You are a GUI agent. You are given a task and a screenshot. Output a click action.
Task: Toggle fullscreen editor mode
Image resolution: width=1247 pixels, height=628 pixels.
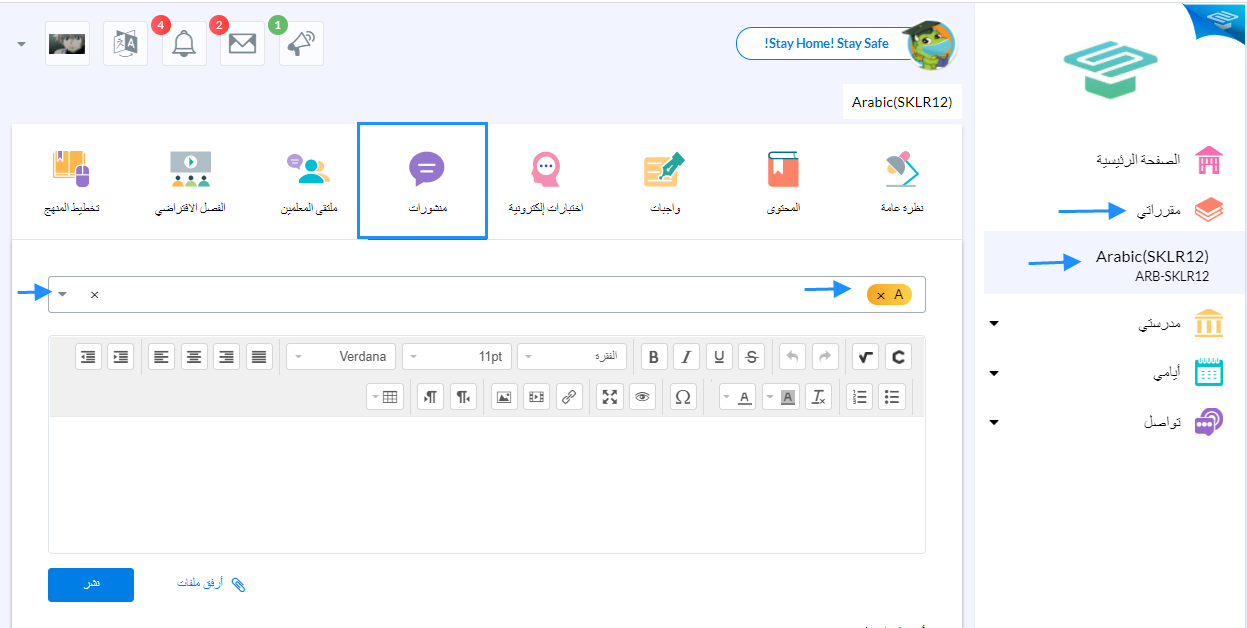610,397
